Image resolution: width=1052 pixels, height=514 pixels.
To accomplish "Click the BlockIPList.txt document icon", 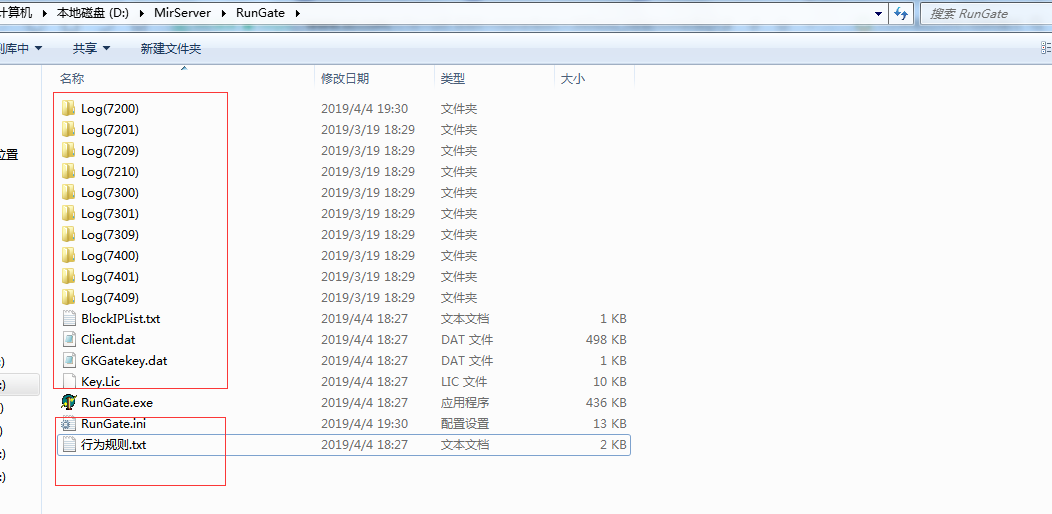I will point(68,318).
